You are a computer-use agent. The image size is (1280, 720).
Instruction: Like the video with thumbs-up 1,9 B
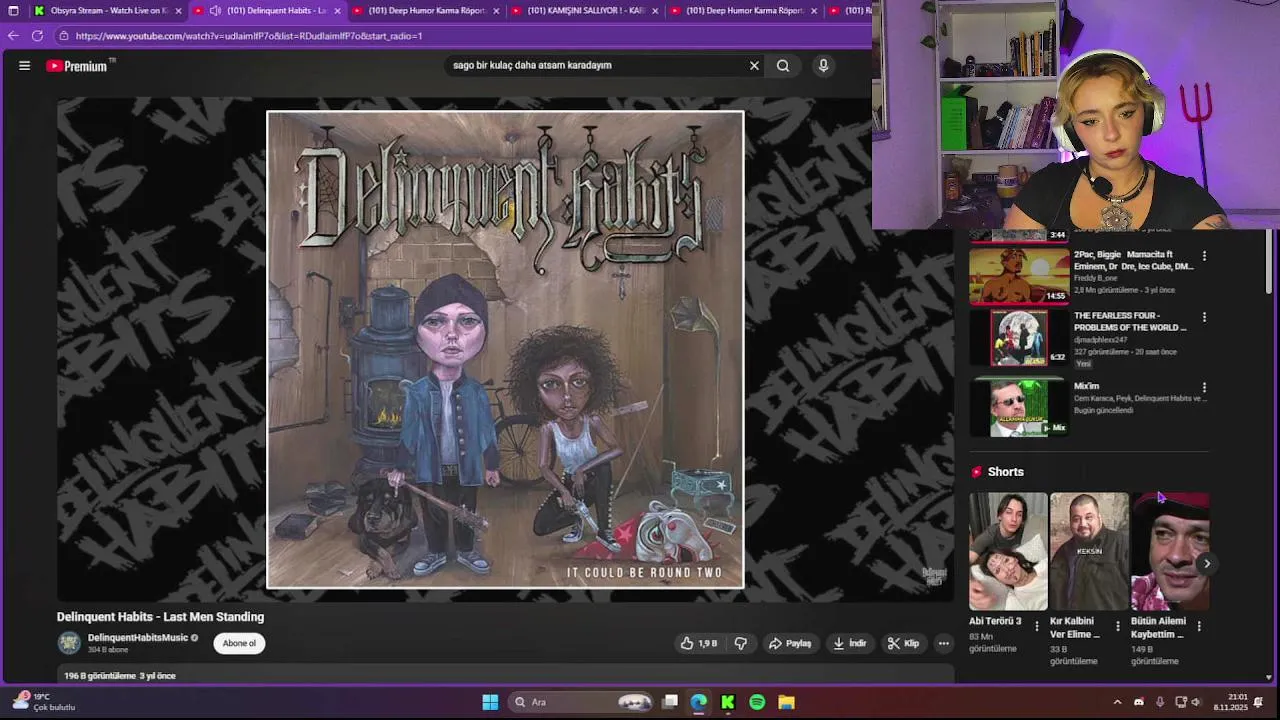[699, 643]
